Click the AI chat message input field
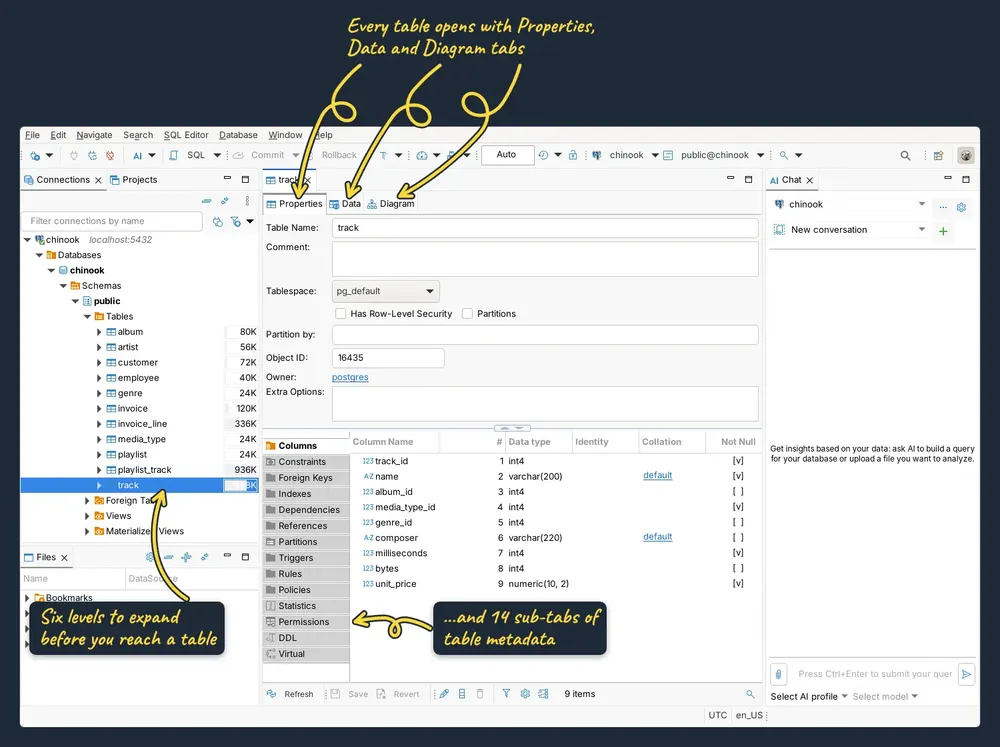This screenshot has height=747, width=1000. (x=874, y=674)
